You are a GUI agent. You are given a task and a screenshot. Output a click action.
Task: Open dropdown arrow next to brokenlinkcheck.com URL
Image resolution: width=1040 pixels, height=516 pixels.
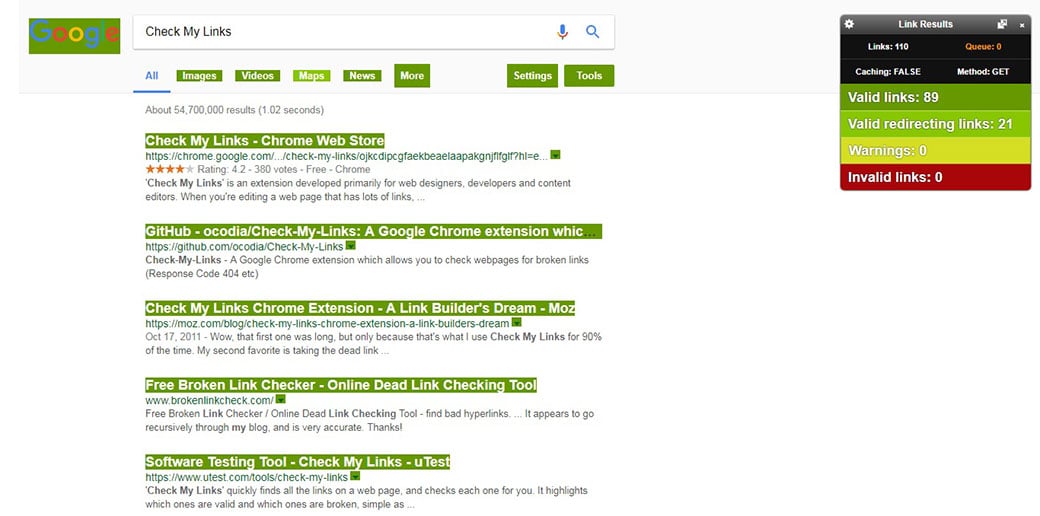(x=281, y=400)
